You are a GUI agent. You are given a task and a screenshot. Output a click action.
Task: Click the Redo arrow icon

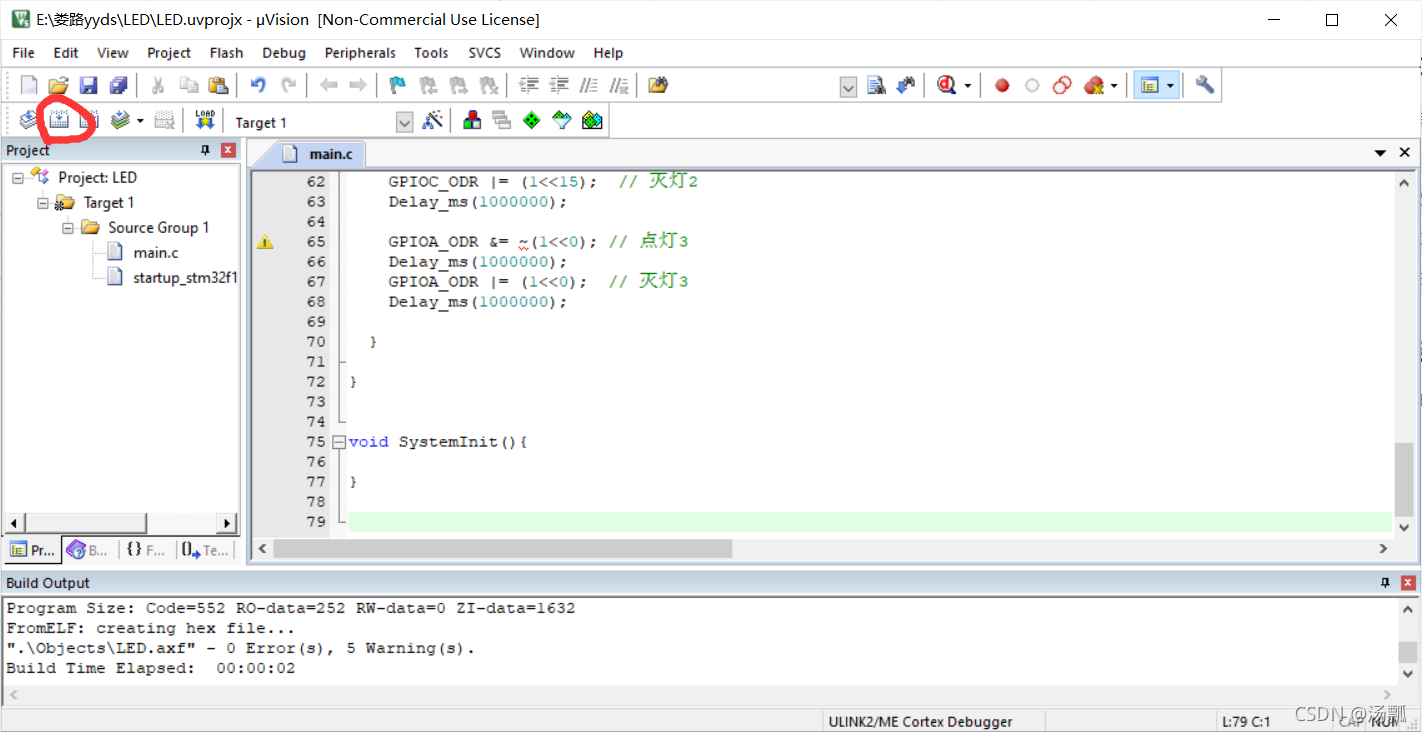tap(288, 86)
